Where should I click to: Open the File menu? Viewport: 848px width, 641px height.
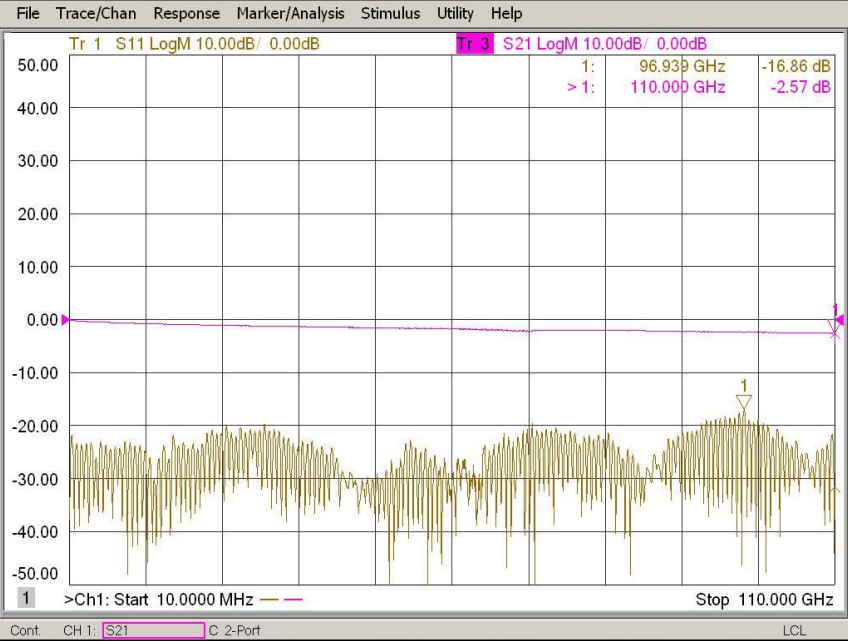[29, 14]
